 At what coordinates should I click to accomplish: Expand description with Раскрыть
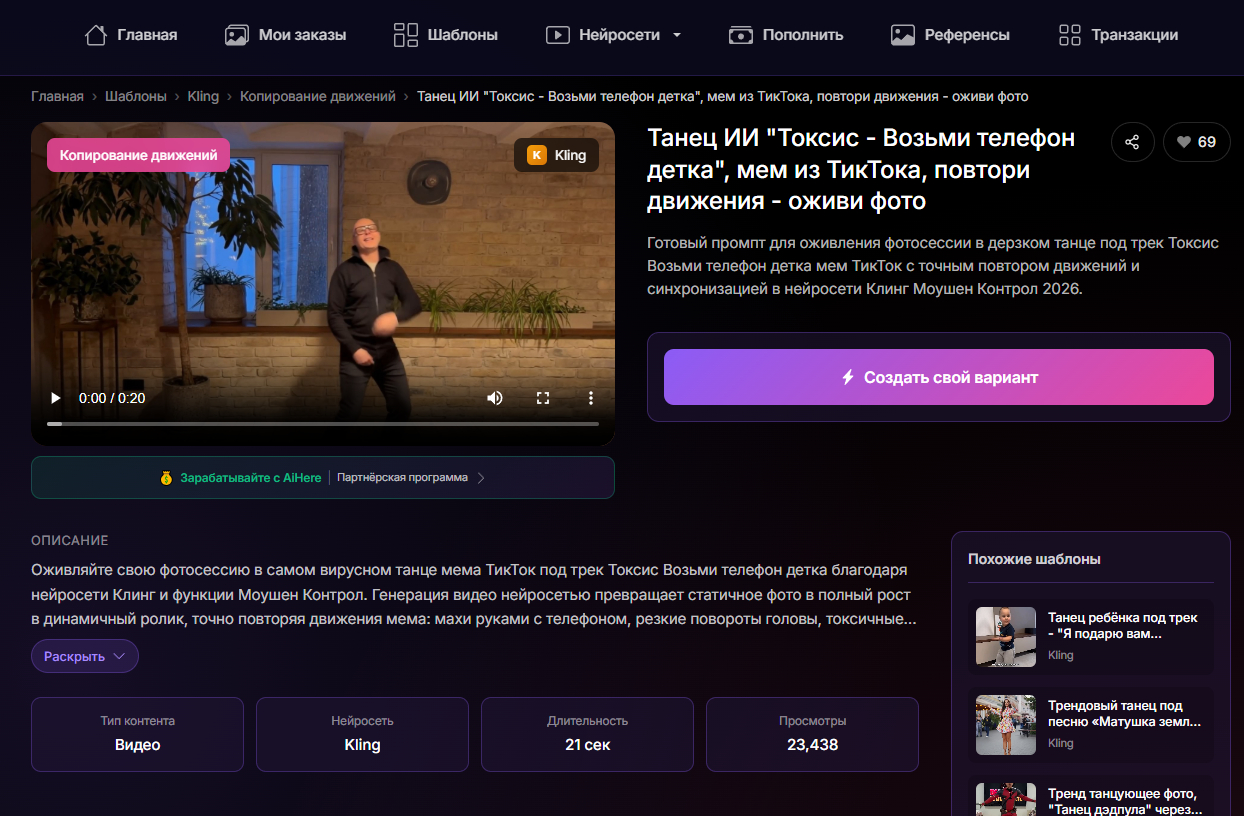point(85,656)
